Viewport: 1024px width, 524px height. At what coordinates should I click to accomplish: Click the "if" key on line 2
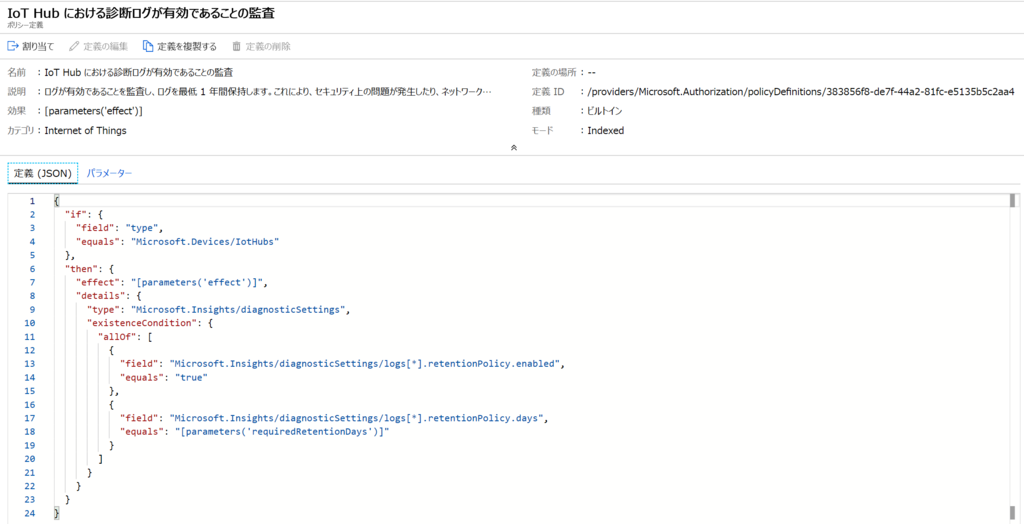(x=76, y=214)
